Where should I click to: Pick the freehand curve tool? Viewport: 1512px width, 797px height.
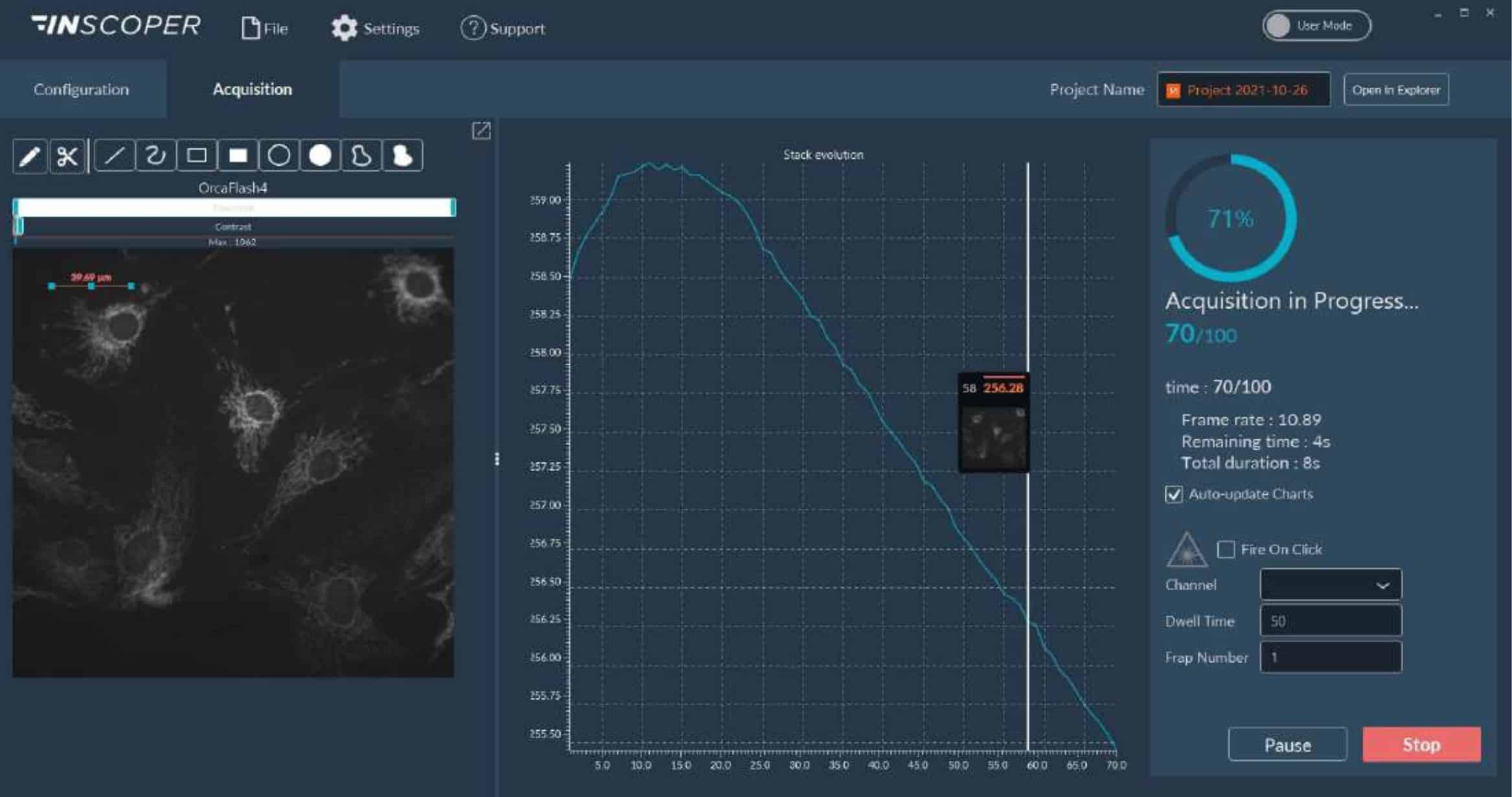[155, 156]
